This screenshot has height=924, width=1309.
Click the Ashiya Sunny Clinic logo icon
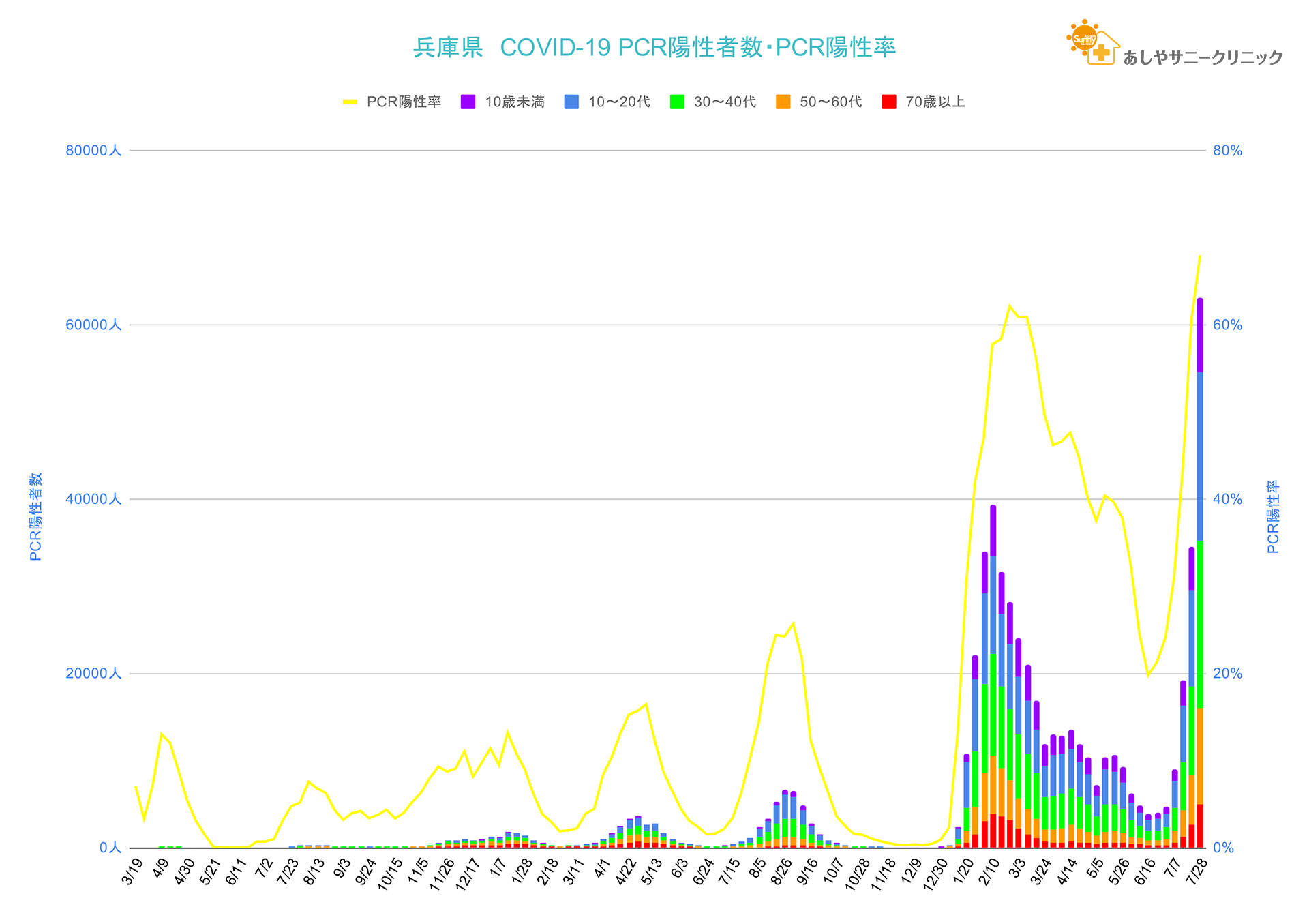point(1092,43)
